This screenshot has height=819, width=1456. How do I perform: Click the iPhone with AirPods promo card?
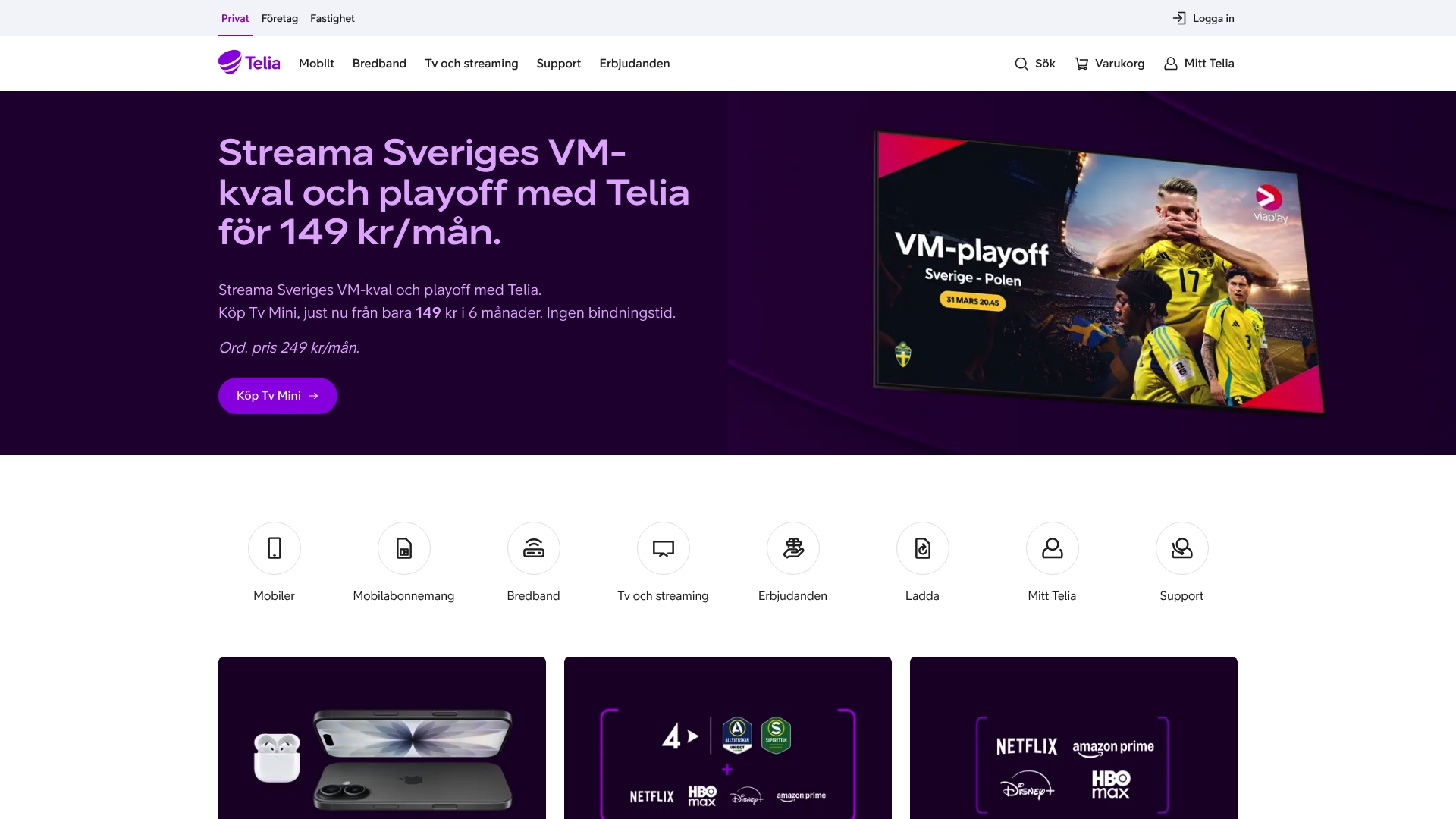tap(381, 738)
